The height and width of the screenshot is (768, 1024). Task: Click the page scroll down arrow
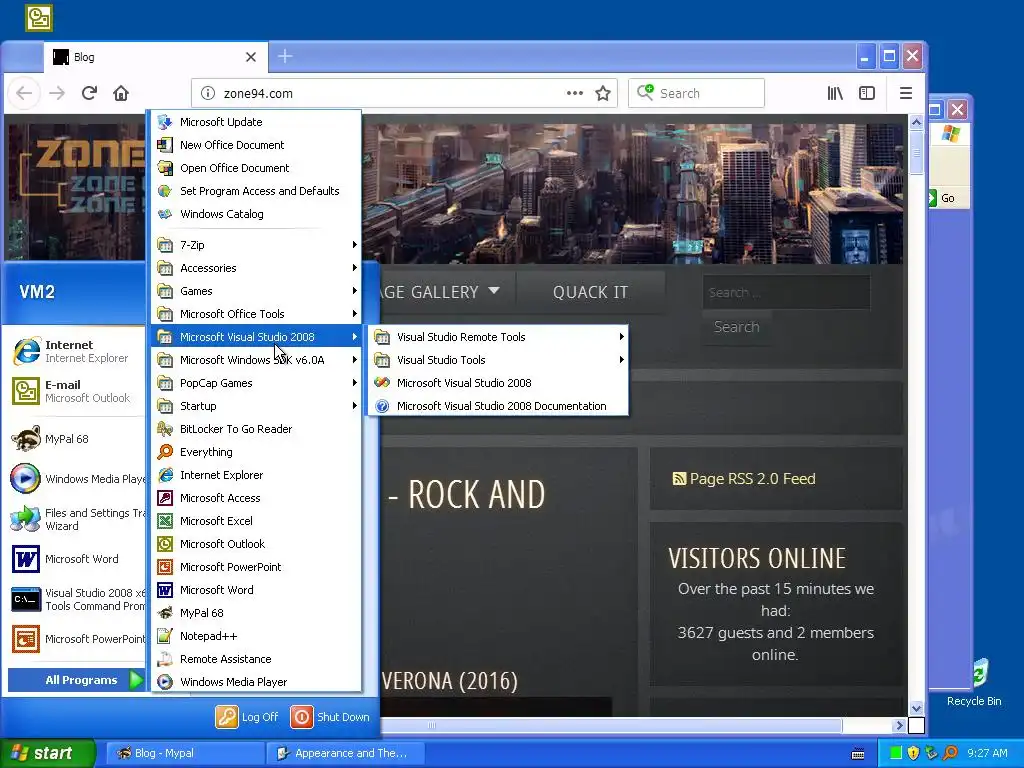(916, 709)
